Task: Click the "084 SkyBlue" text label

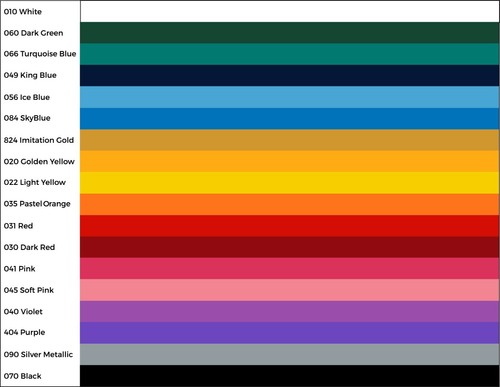Action: point(27,118)
